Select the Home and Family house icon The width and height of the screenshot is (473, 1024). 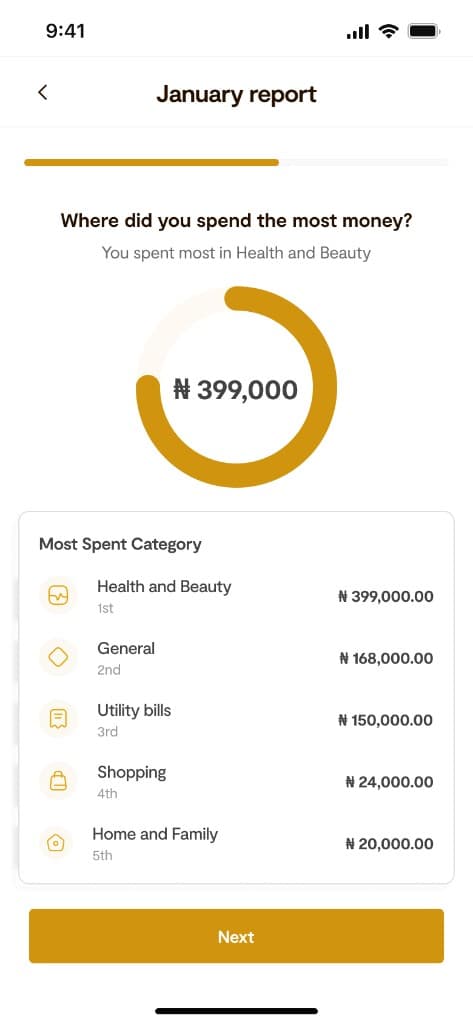56,843
